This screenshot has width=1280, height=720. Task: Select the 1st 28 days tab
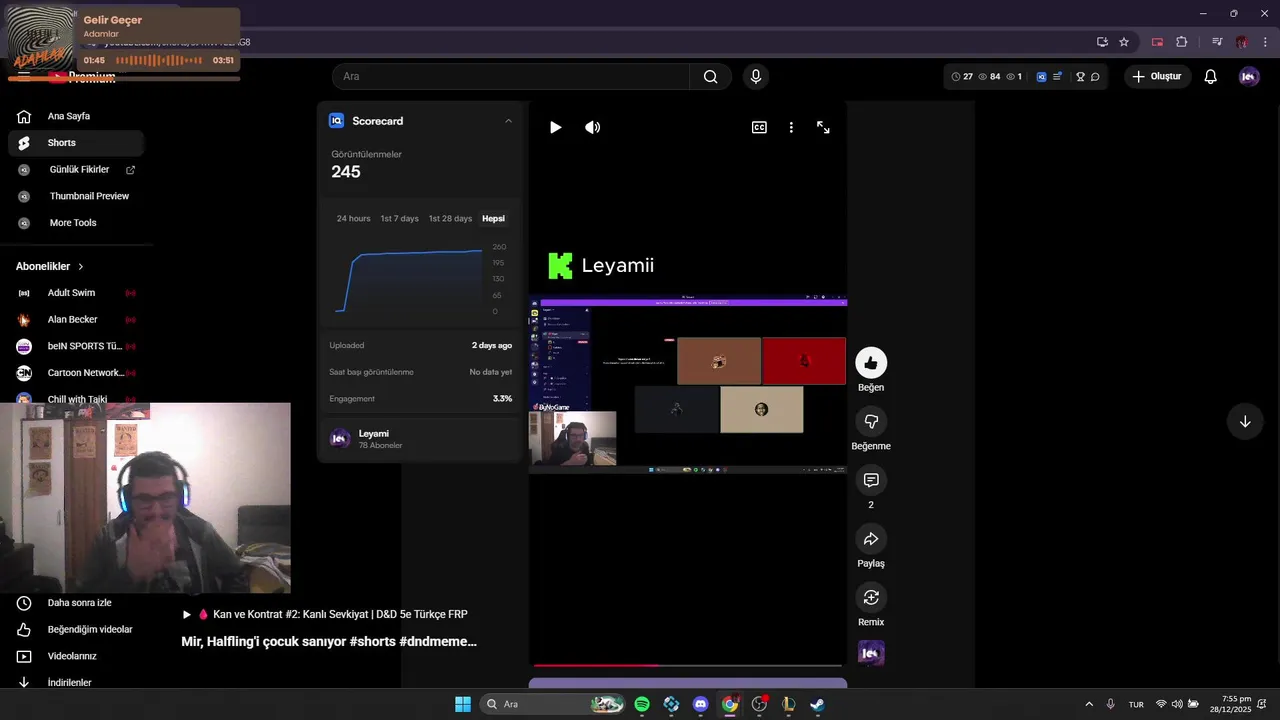(x=450, y=218)
